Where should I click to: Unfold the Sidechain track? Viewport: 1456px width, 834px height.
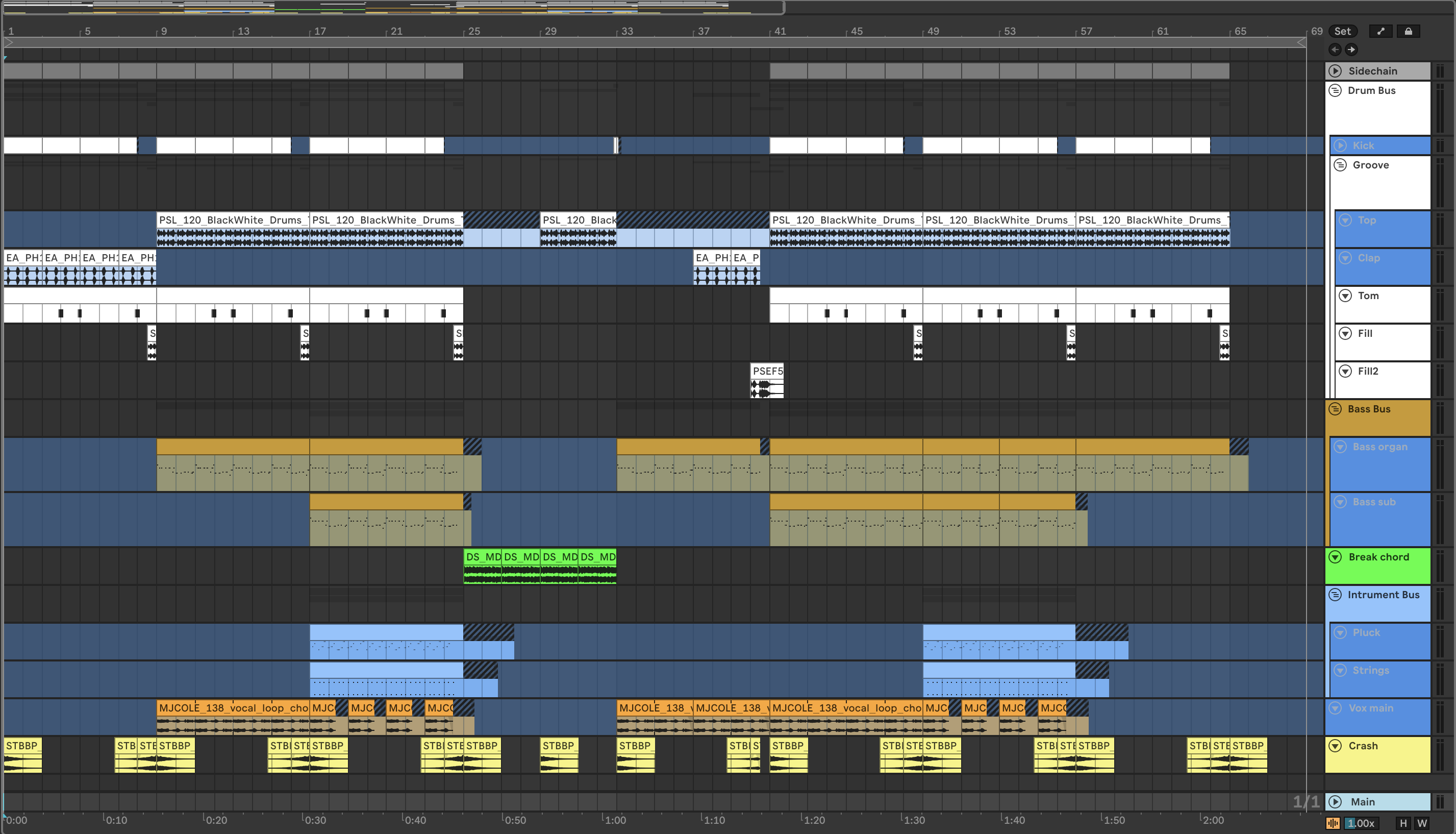1335,71
